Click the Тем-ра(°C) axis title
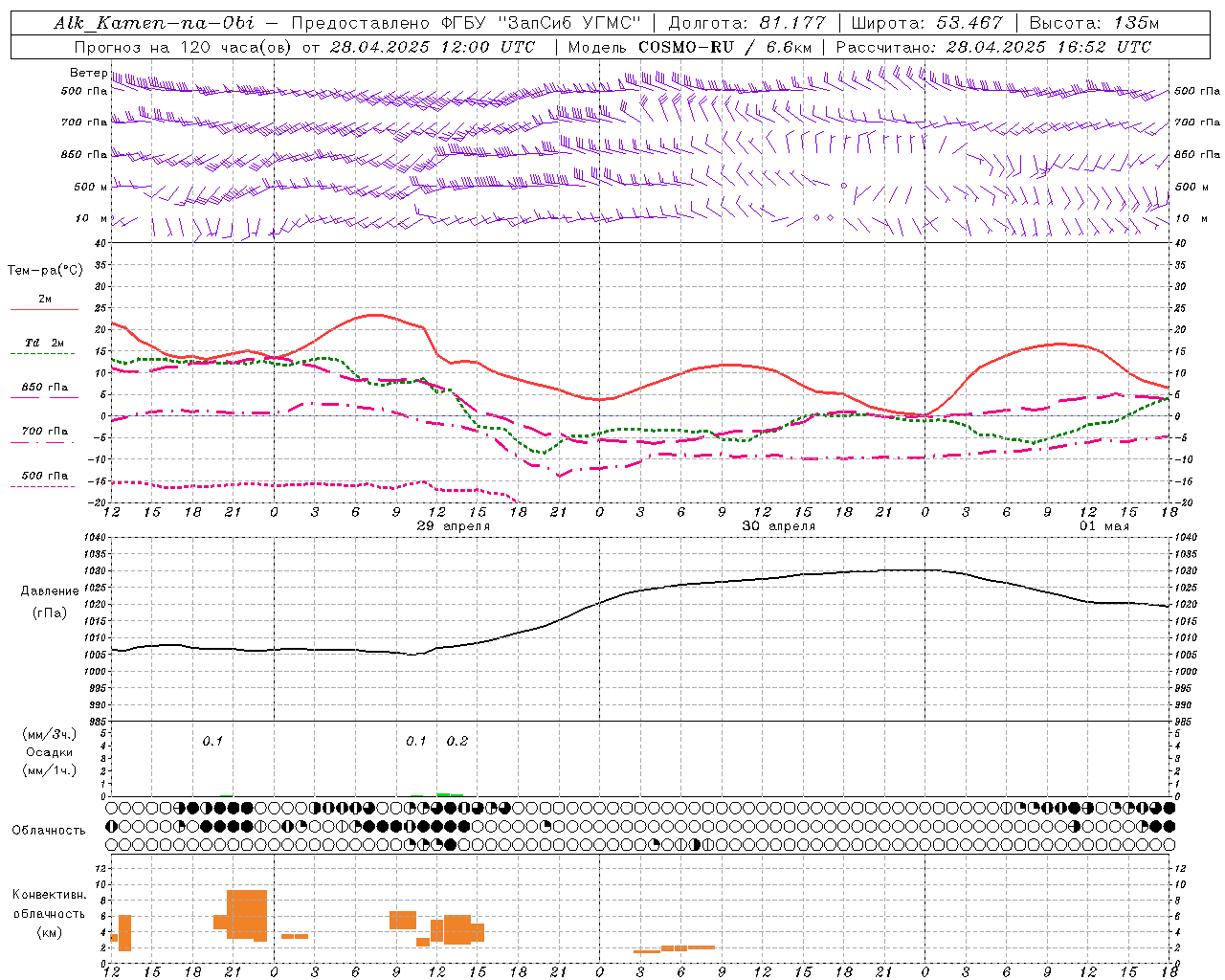1225x980 pixels. pos(45,271)
